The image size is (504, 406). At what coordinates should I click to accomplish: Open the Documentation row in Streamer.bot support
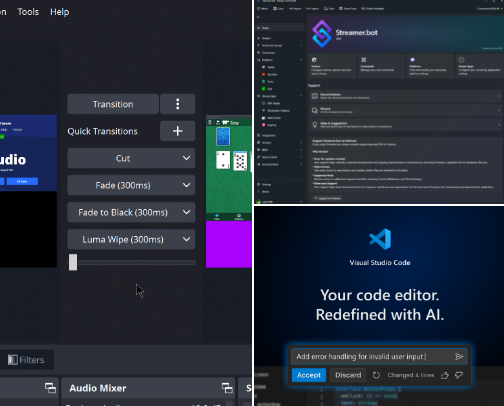[x=405, y=96]
